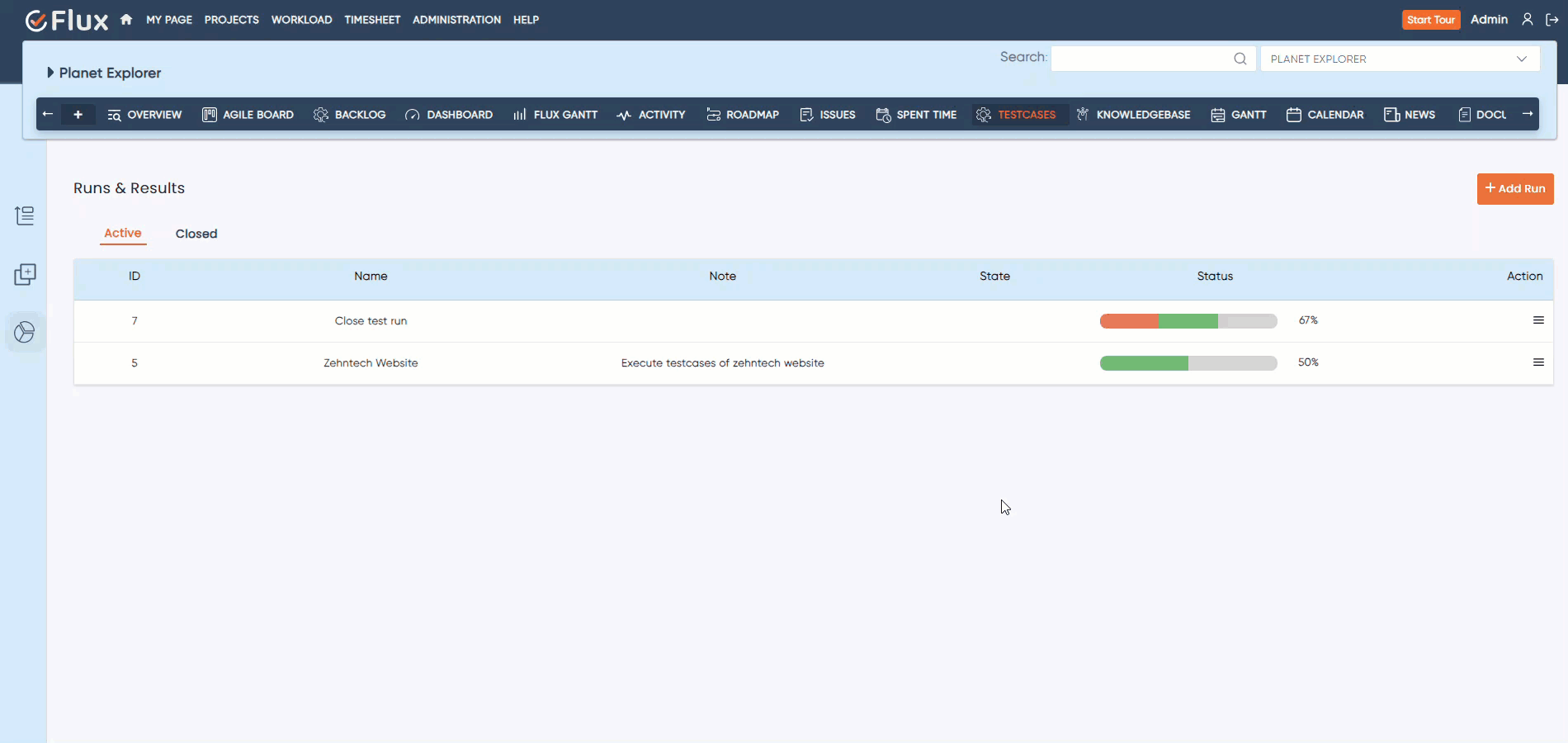The width and height of the screenshot is (1568, 743).
Task: Expand the Planet Explorer title triangle
Action: tap(50, 73)
